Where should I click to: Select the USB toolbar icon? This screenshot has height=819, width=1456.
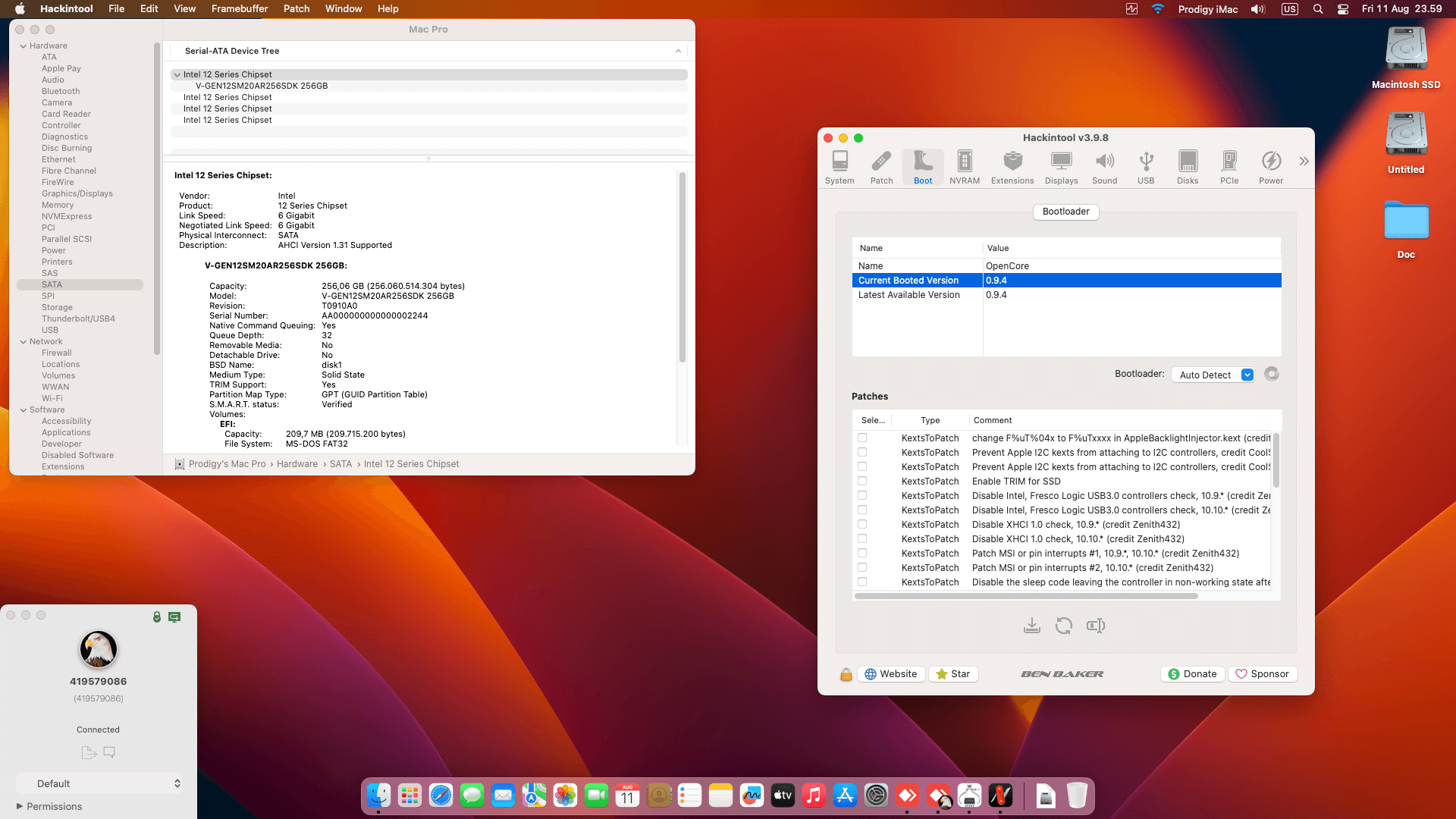[x=1146, y=167]
